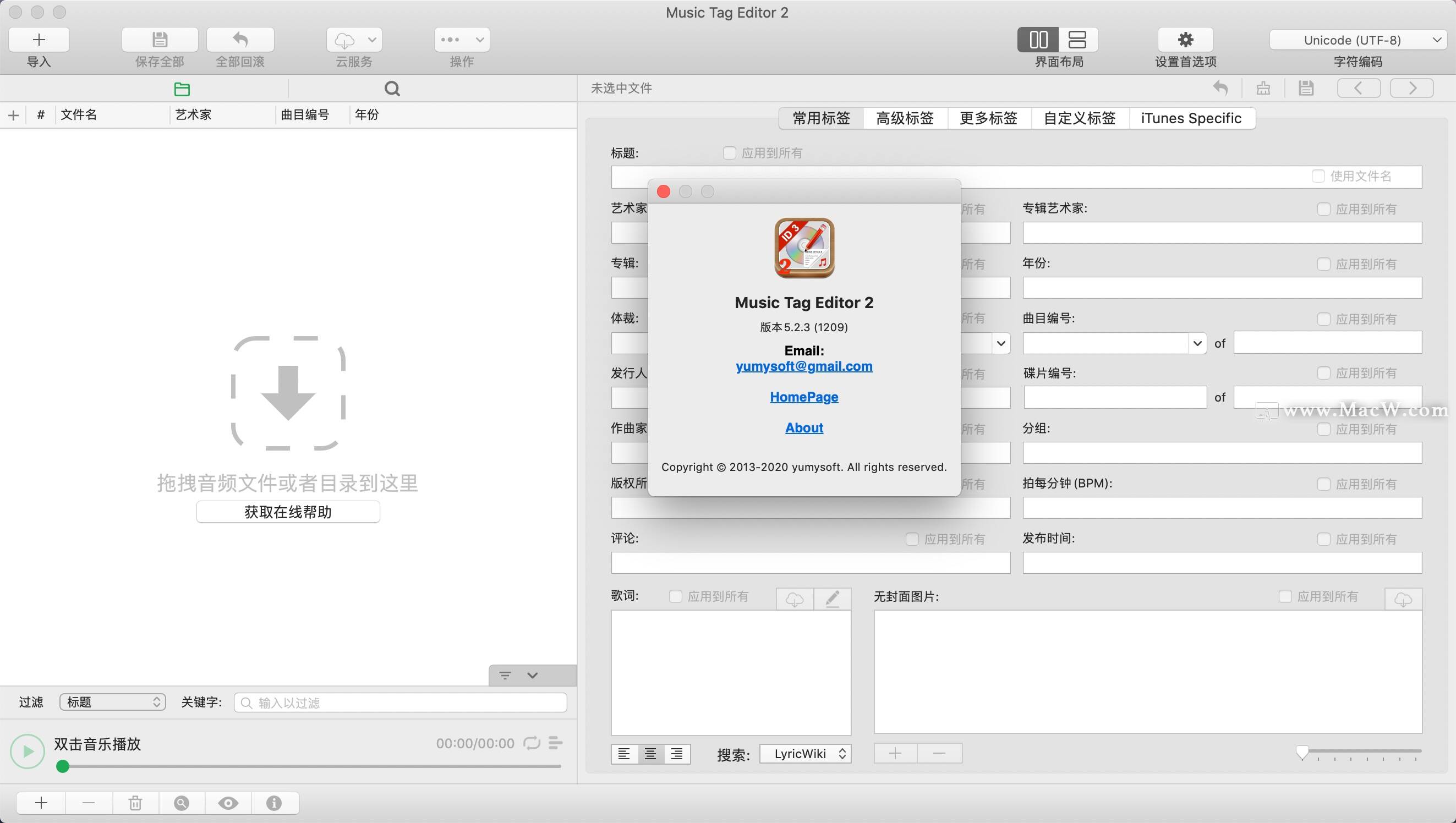Switch to side-by-side column layout
This screenshot has height=823, width=1456.
click(1038, 40)
